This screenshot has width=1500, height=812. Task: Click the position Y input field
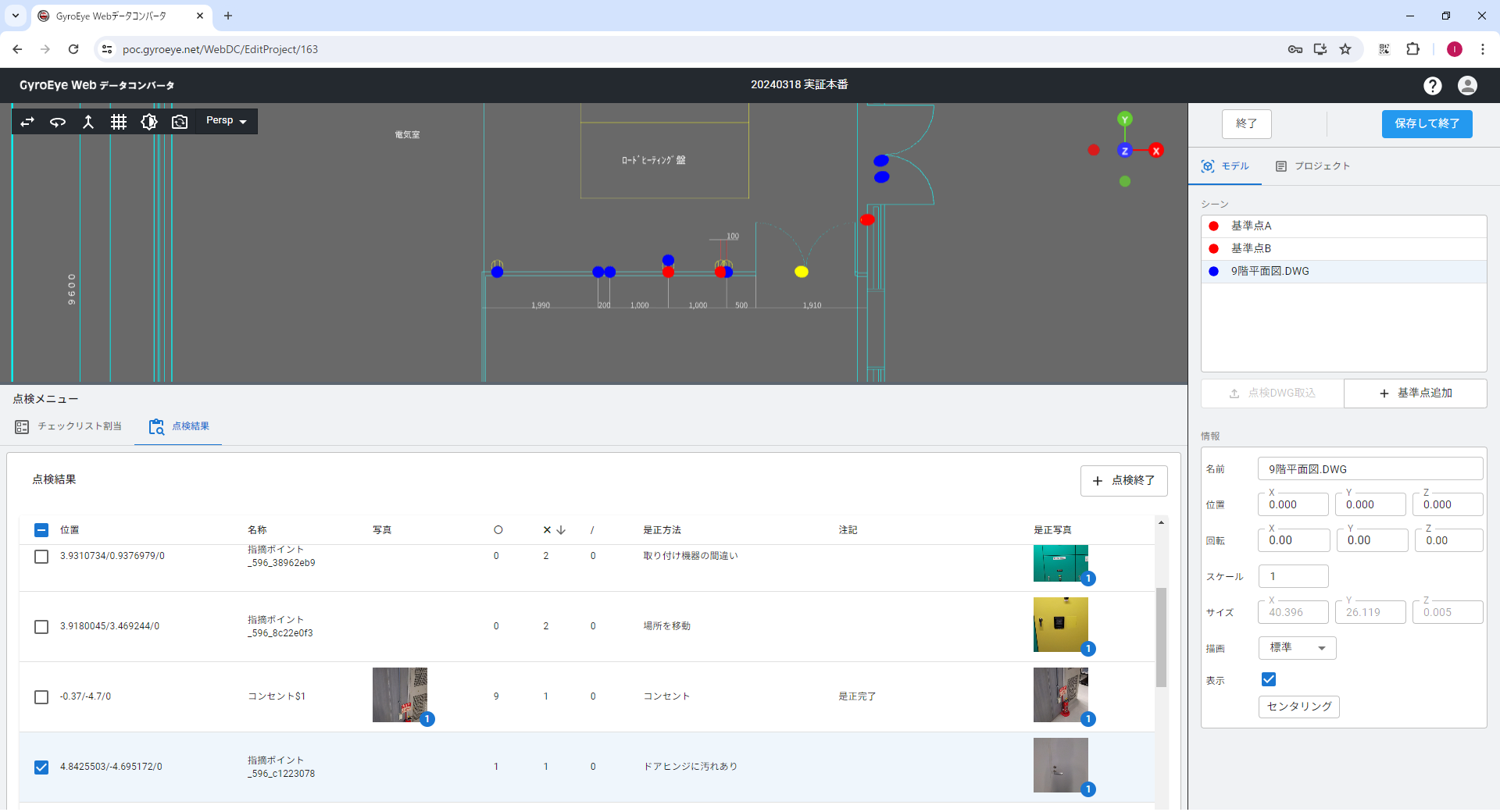coord(1370,505)
